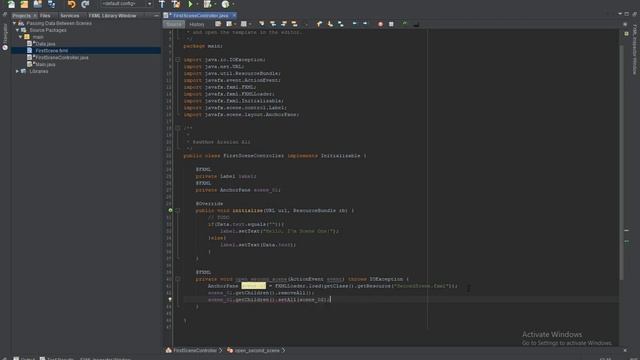Image resolution: width=640 pixels, height=360 pixels.
Task: Click the Previous Bookmark icon
Action: 319,24
